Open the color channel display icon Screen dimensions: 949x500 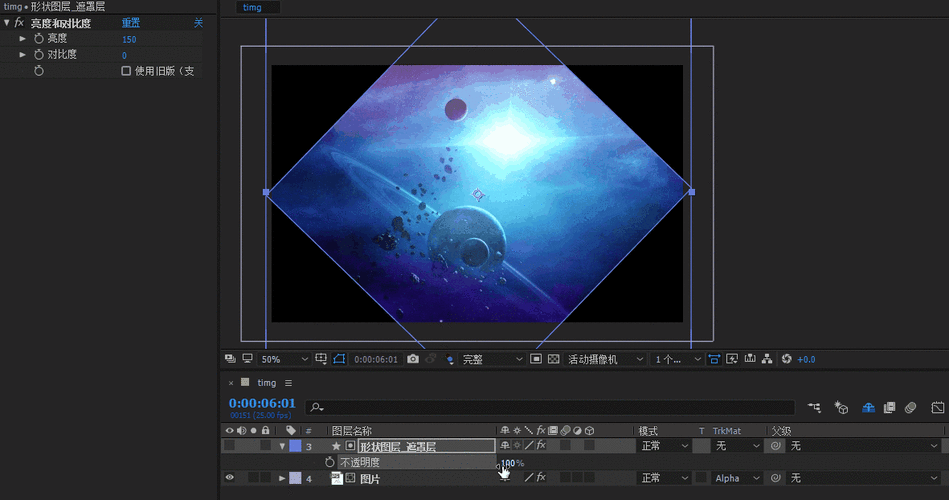pyautogui.click(x=449, y=360)
